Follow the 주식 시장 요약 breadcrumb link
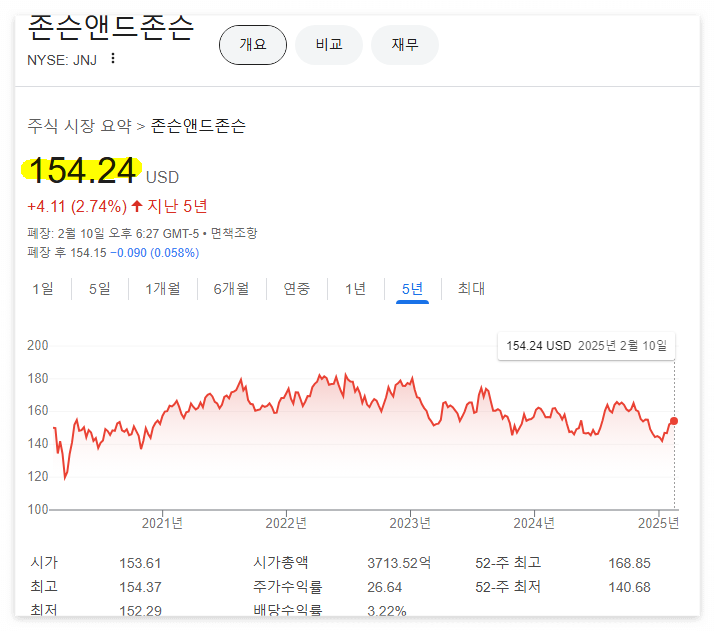The image size is (715, 631). point(79,126)
